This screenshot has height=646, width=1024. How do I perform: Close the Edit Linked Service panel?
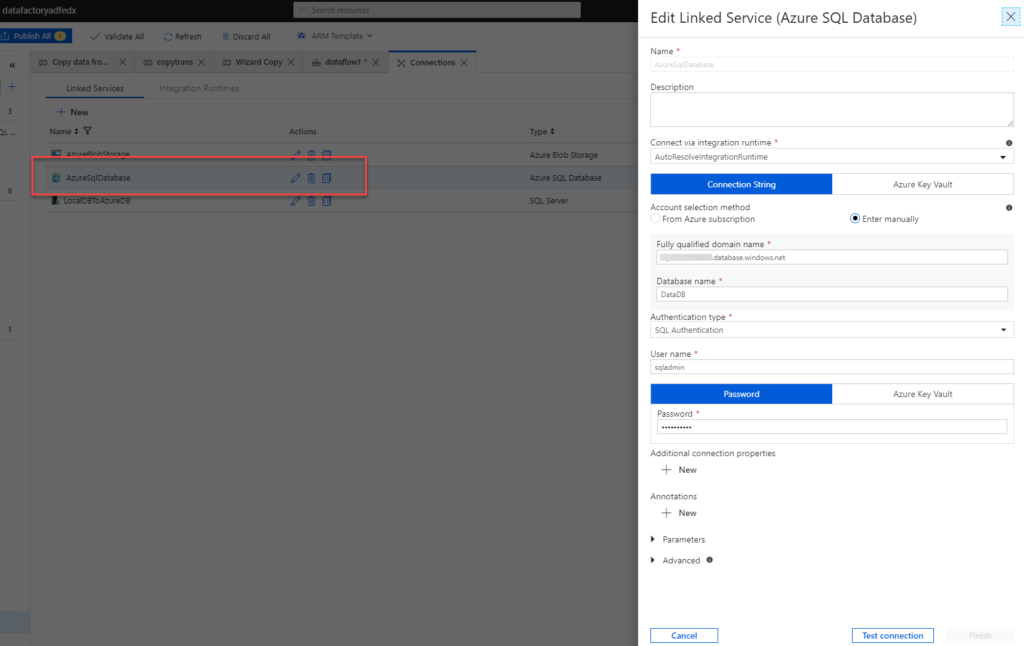click(1010, 17)
